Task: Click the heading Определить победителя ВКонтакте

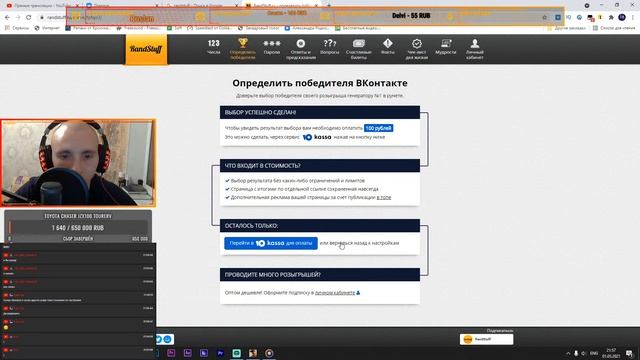Action: click(x=320, y=83)
